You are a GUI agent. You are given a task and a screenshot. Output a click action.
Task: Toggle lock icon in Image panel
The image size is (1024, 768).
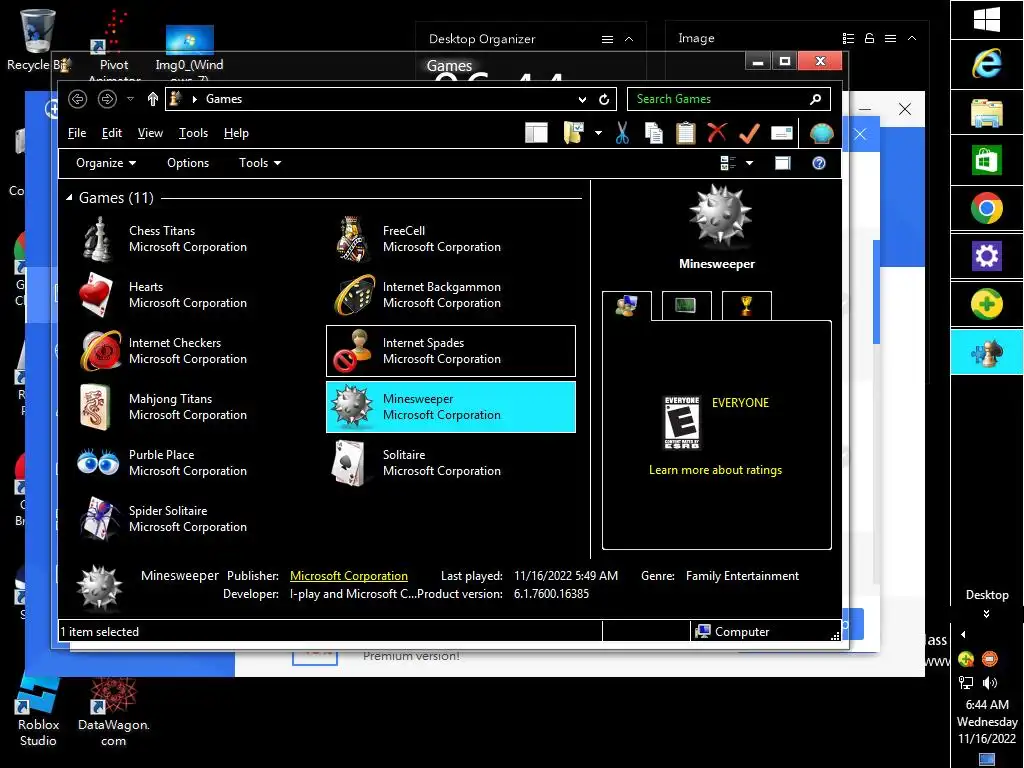point(869,39)
